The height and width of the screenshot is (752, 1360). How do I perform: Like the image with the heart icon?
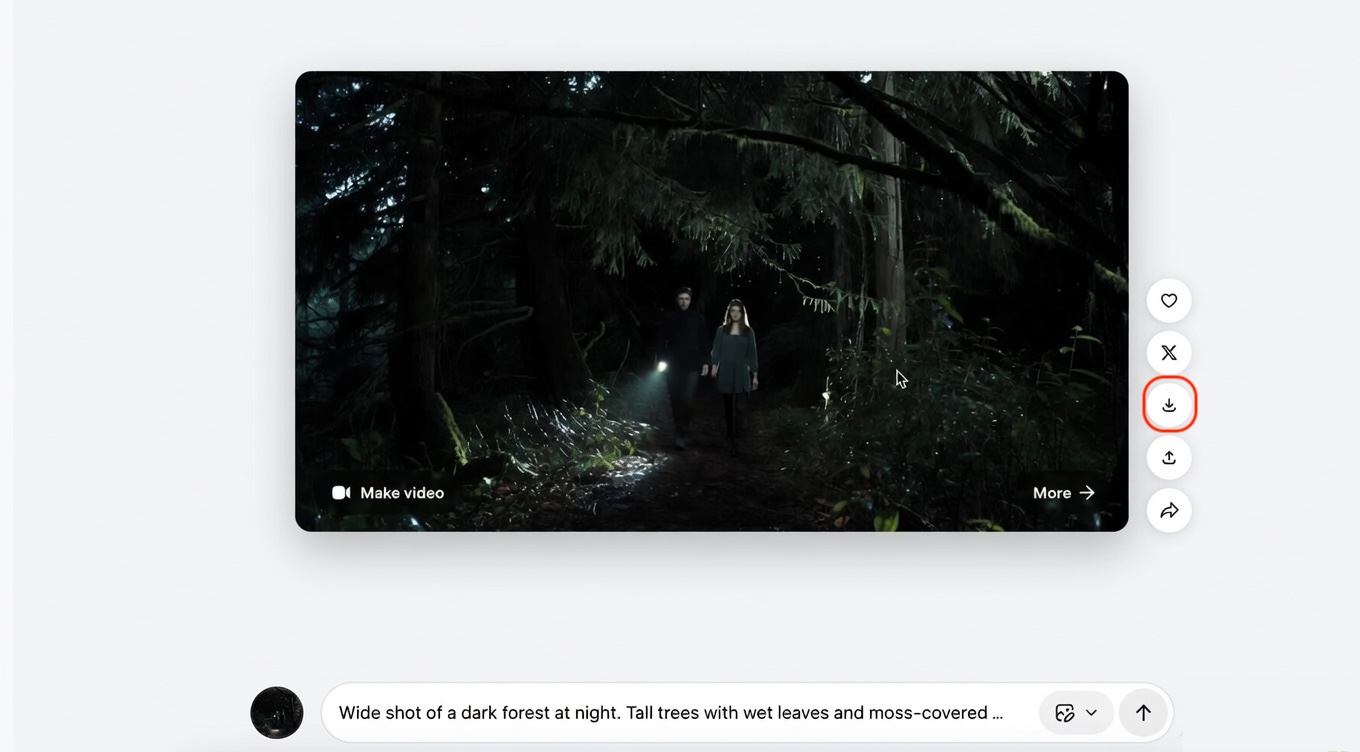click(x=1168, y=300)
